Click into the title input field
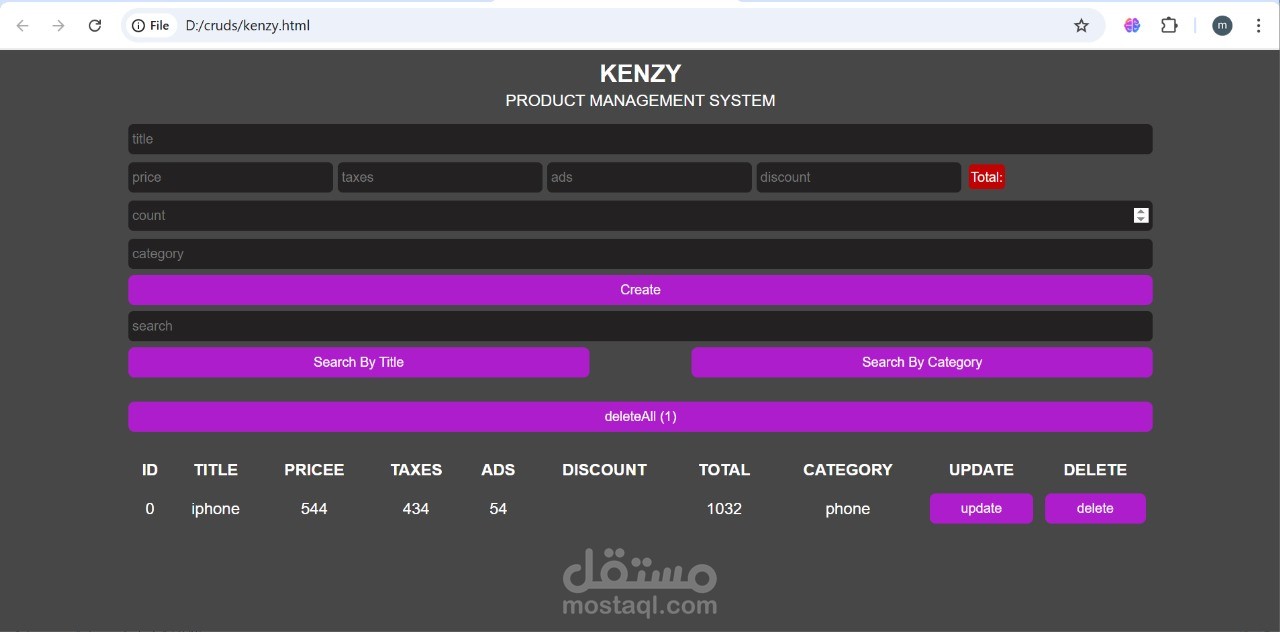This screenshot has width=1280, height=632. [x=640, y=139]
